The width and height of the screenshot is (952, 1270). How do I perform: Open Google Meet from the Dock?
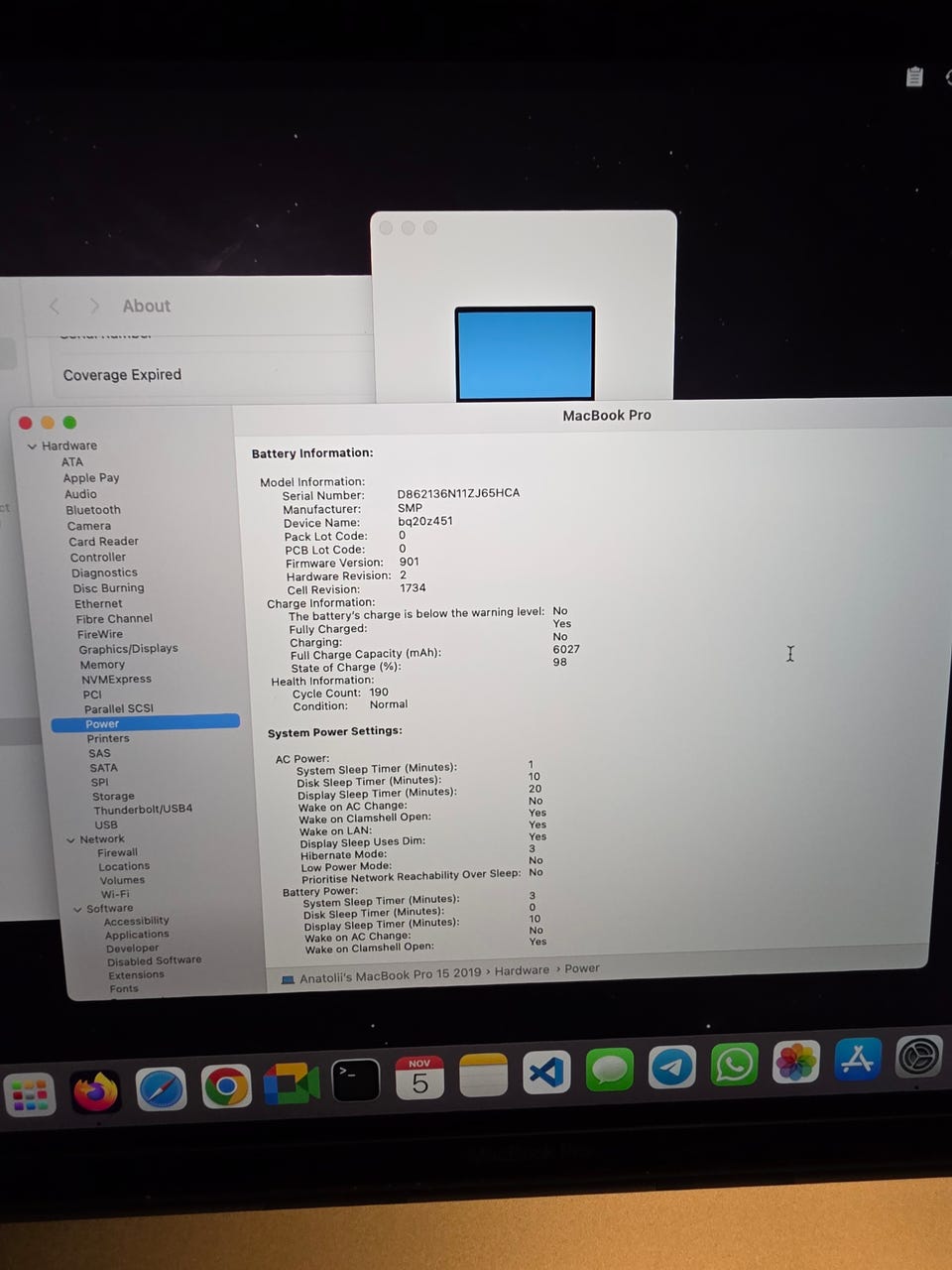(x=291, y=1083)
